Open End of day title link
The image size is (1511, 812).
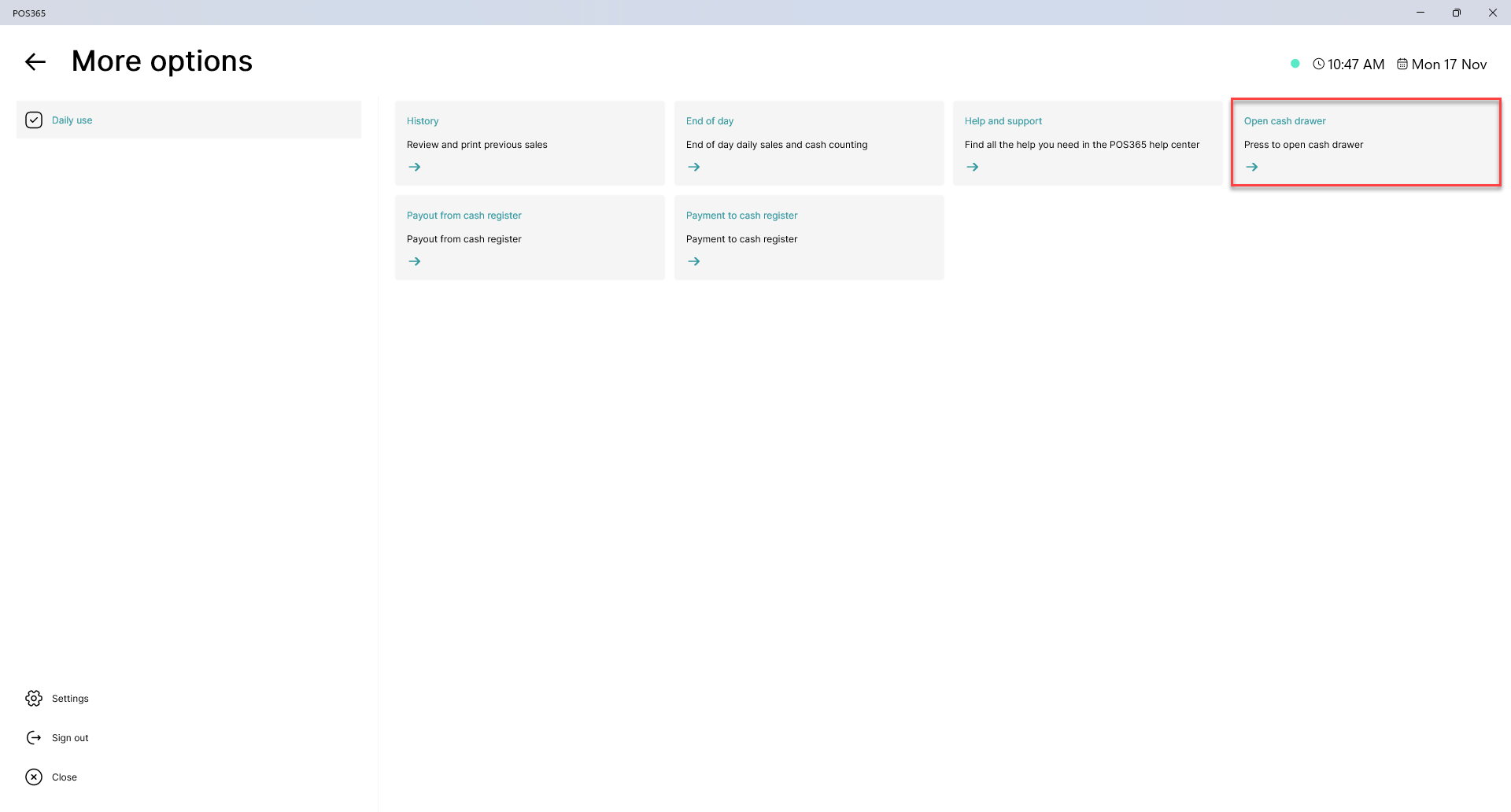click(x=710, y=121)
